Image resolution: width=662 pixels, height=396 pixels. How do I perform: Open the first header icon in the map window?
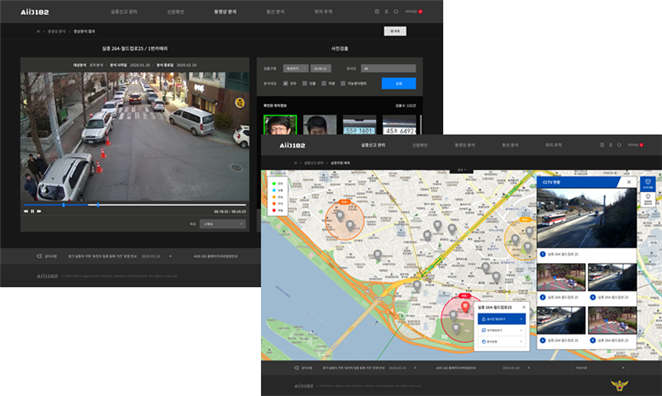tap(602, 145)
